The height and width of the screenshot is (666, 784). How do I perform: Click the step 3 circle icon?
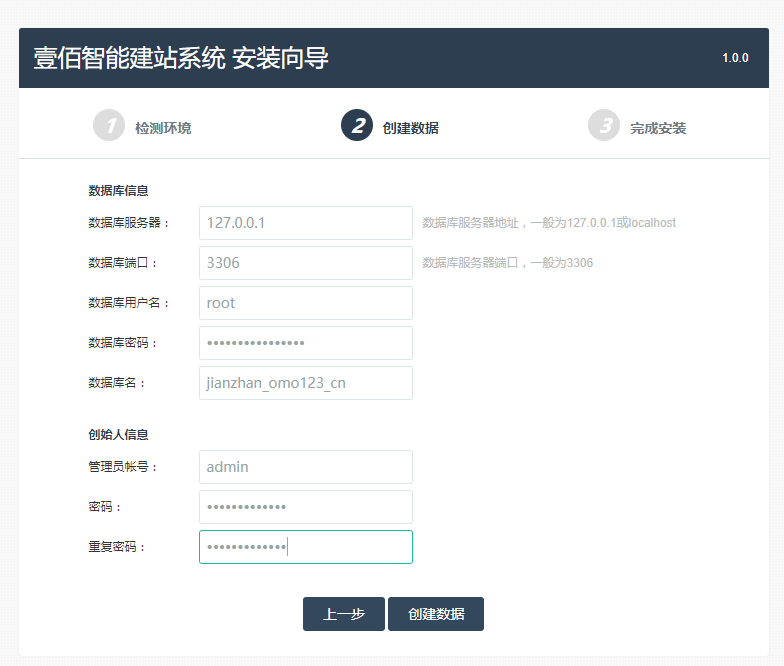[x=604, y=126]
